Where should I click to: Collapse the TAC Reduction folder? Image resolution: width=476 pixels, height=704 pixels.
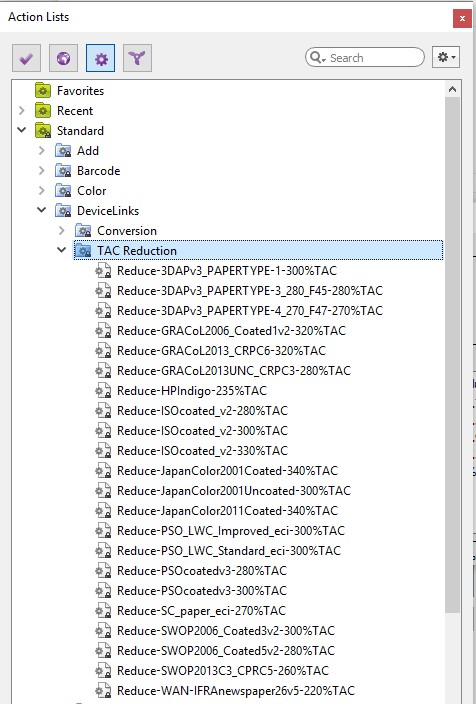(x=62, y=250)
